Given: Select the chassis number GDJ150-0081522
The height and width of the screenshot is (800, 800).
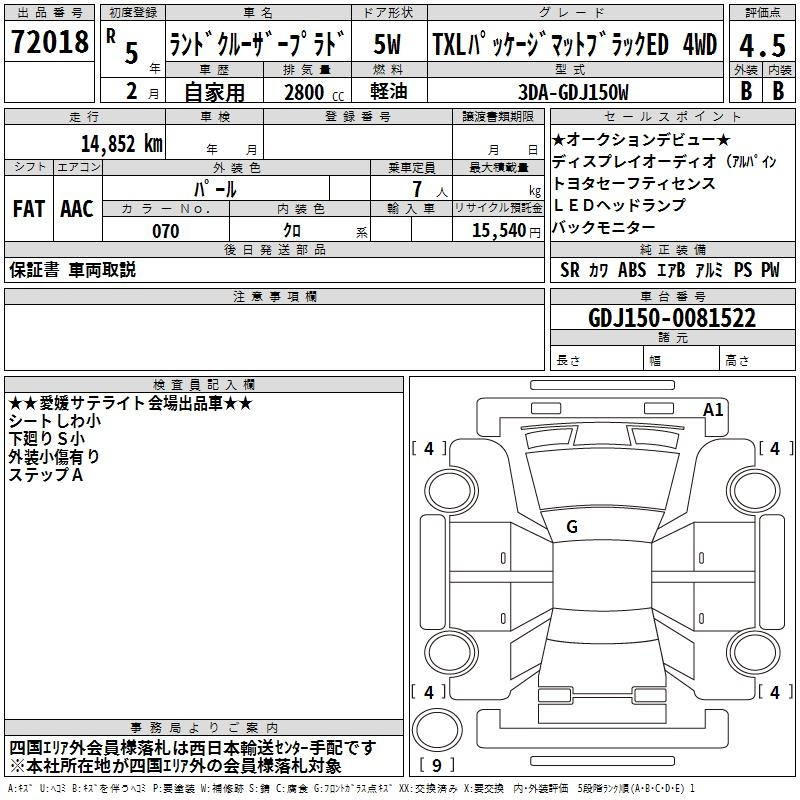Looking at the screenshot, I should coord(672,318).
